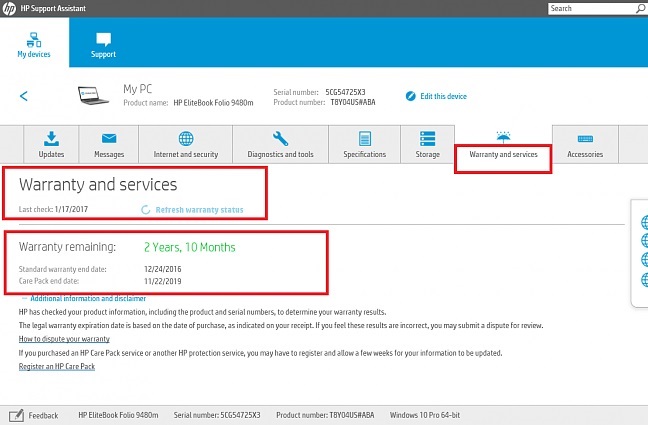648x425 pixels.
Task: Switch to the Storage tab label
Action: click(x=427, y=154)
